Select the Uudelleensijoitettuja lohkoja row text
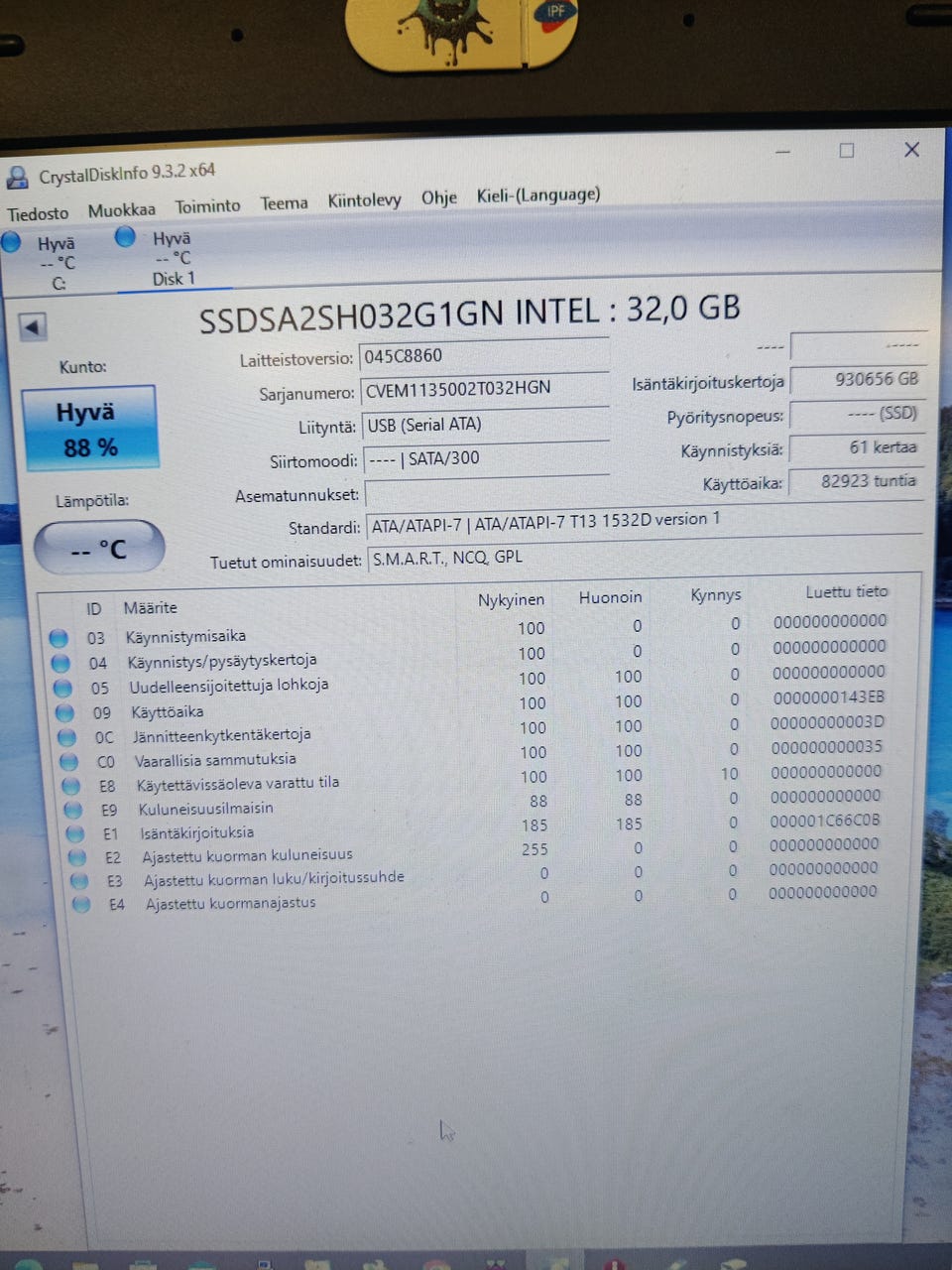This screenshot has height=1270, width=952. pyautogui.click(x=228, y=686)
